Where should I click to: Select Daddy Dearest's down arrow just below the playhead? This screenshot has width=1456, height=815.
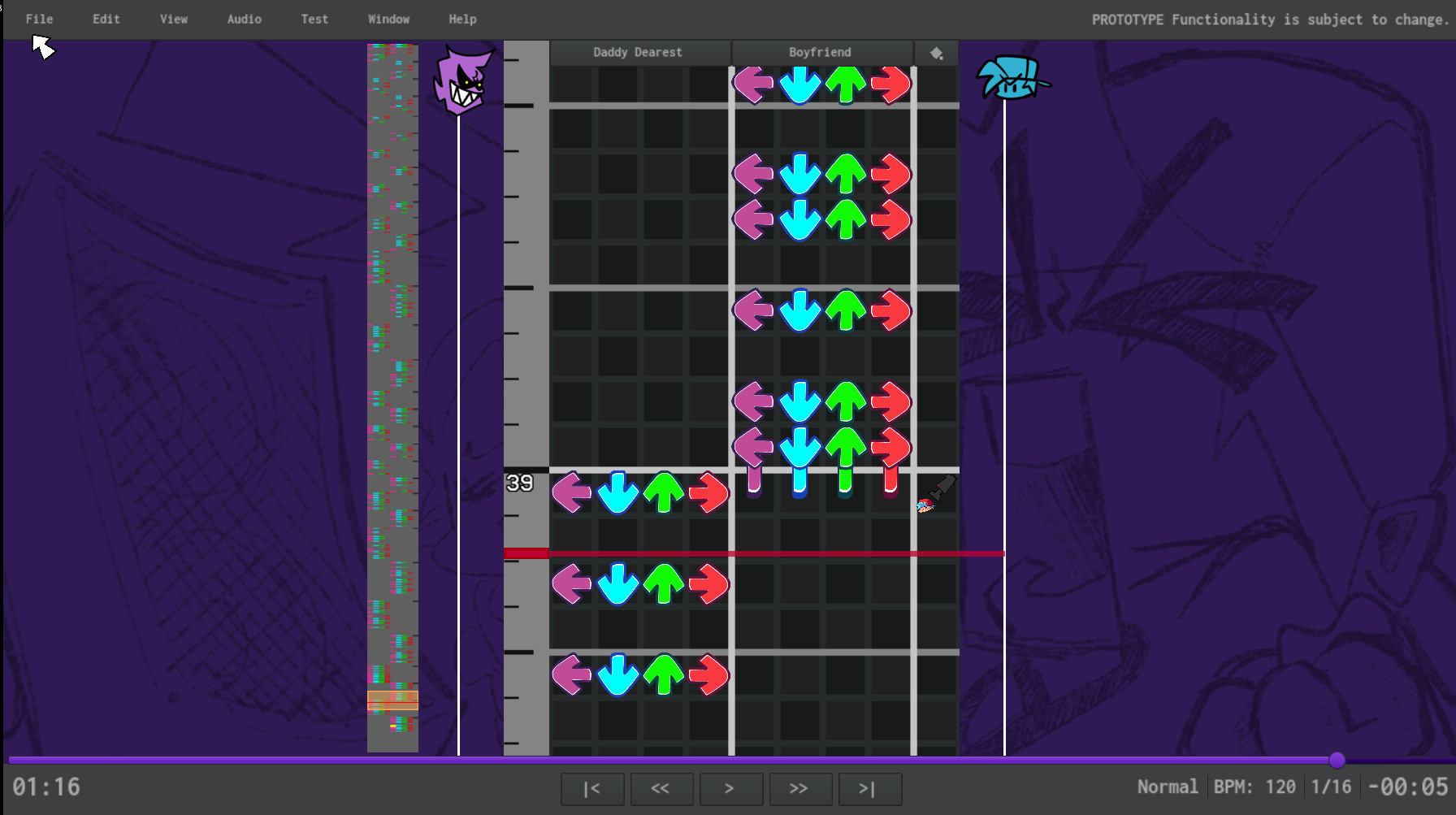click(x=617, y=583)
